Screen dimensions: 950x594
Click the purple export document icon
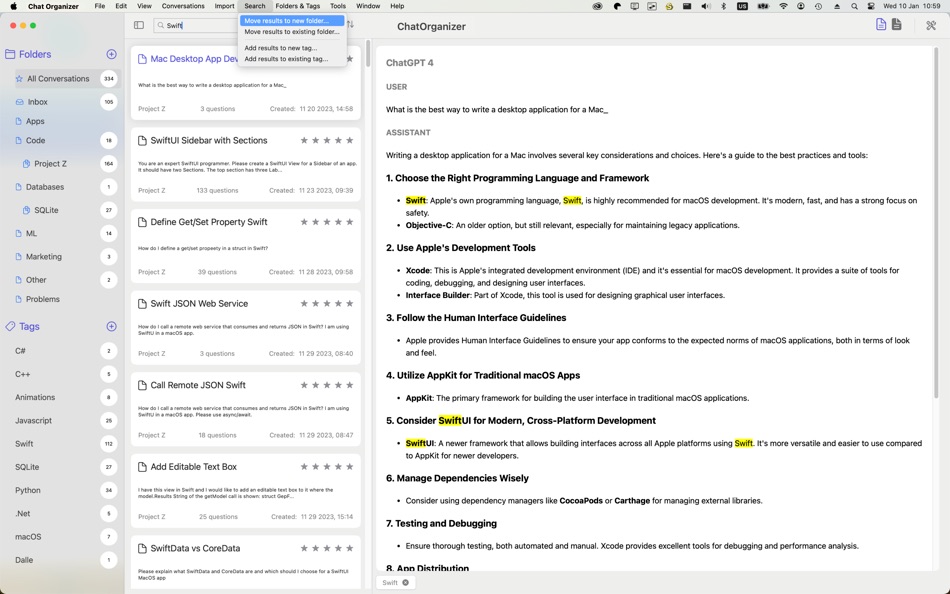(881, 25)
